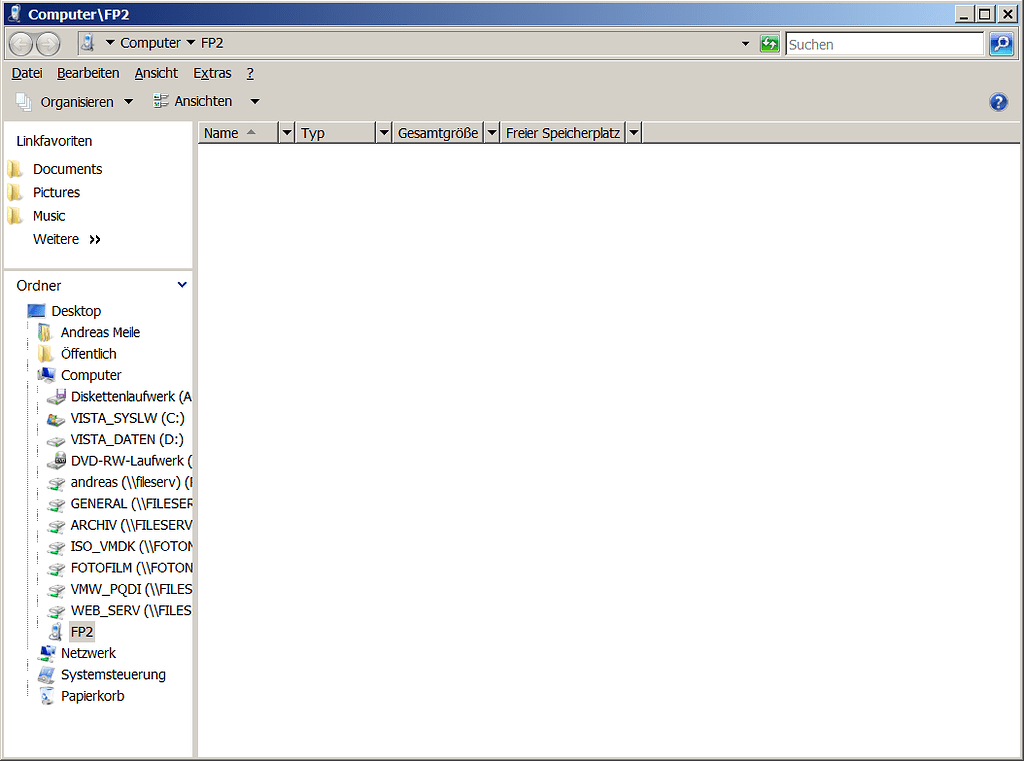Image resolution: width=1024 pixels, height=761 pixels.
Task: Open the Datei menu
Action: (x=27, y=73)
